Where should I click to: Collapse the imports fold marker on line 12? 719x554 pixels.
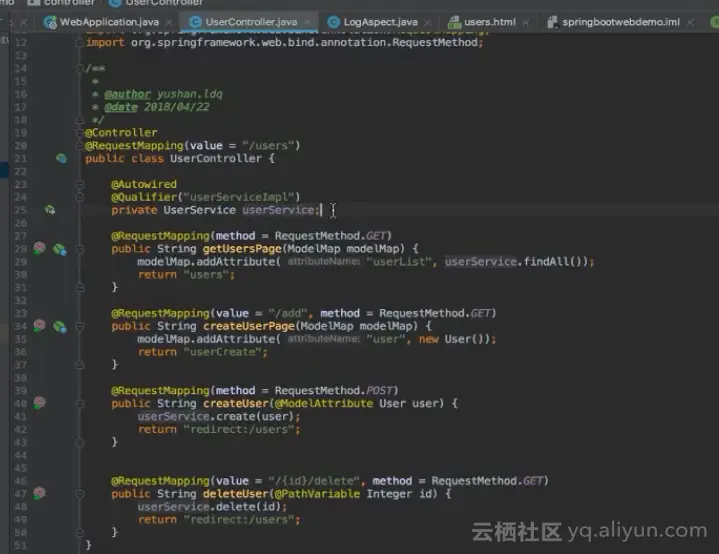point(79,43)
